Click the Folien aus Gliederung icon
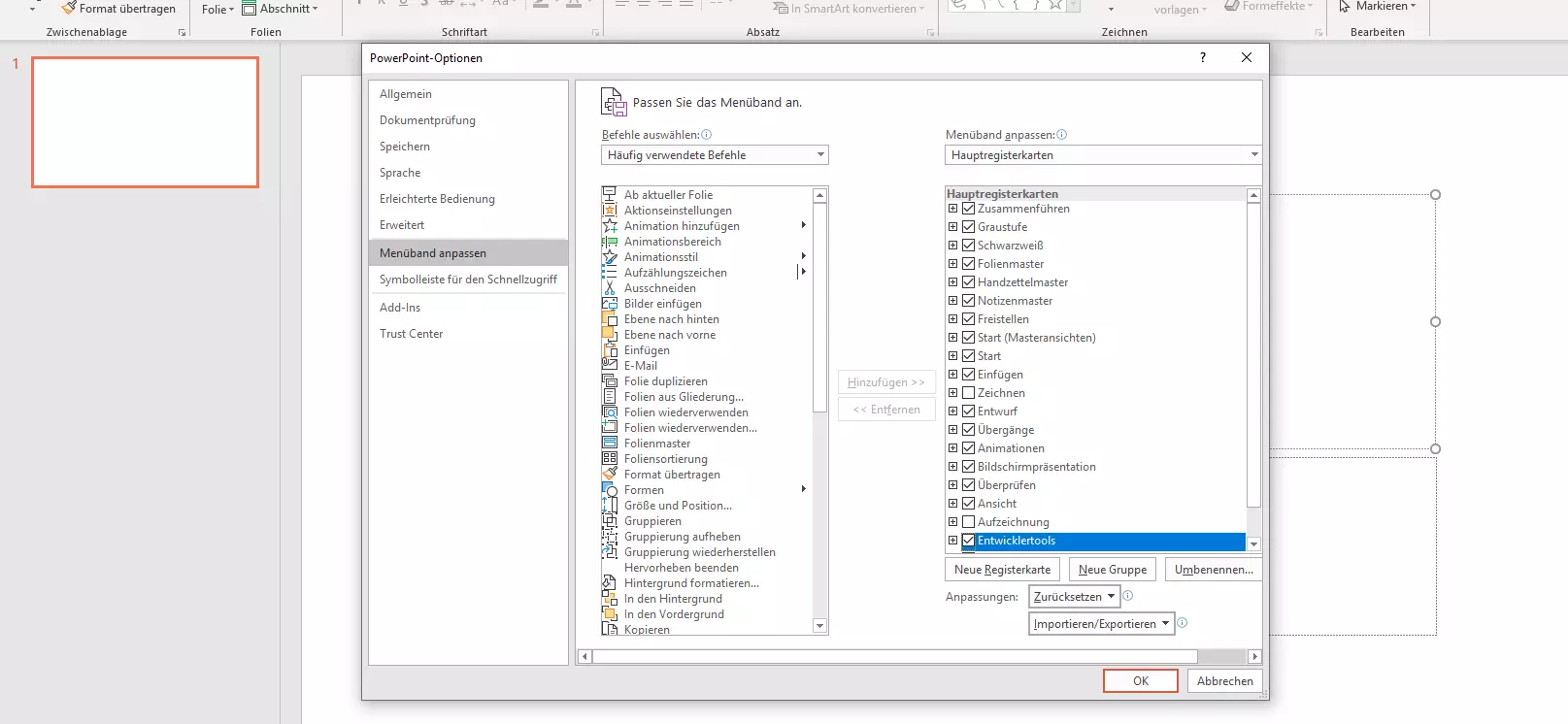 [x=610, y=396]
